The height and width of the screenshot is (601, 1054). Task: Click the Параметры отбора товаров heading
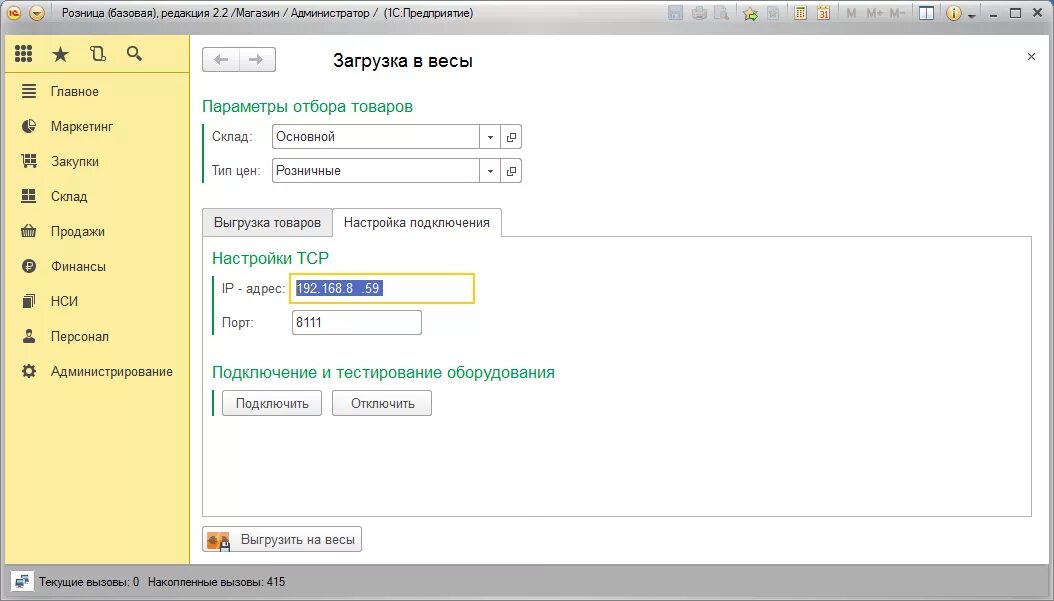(x=307, y=106)
